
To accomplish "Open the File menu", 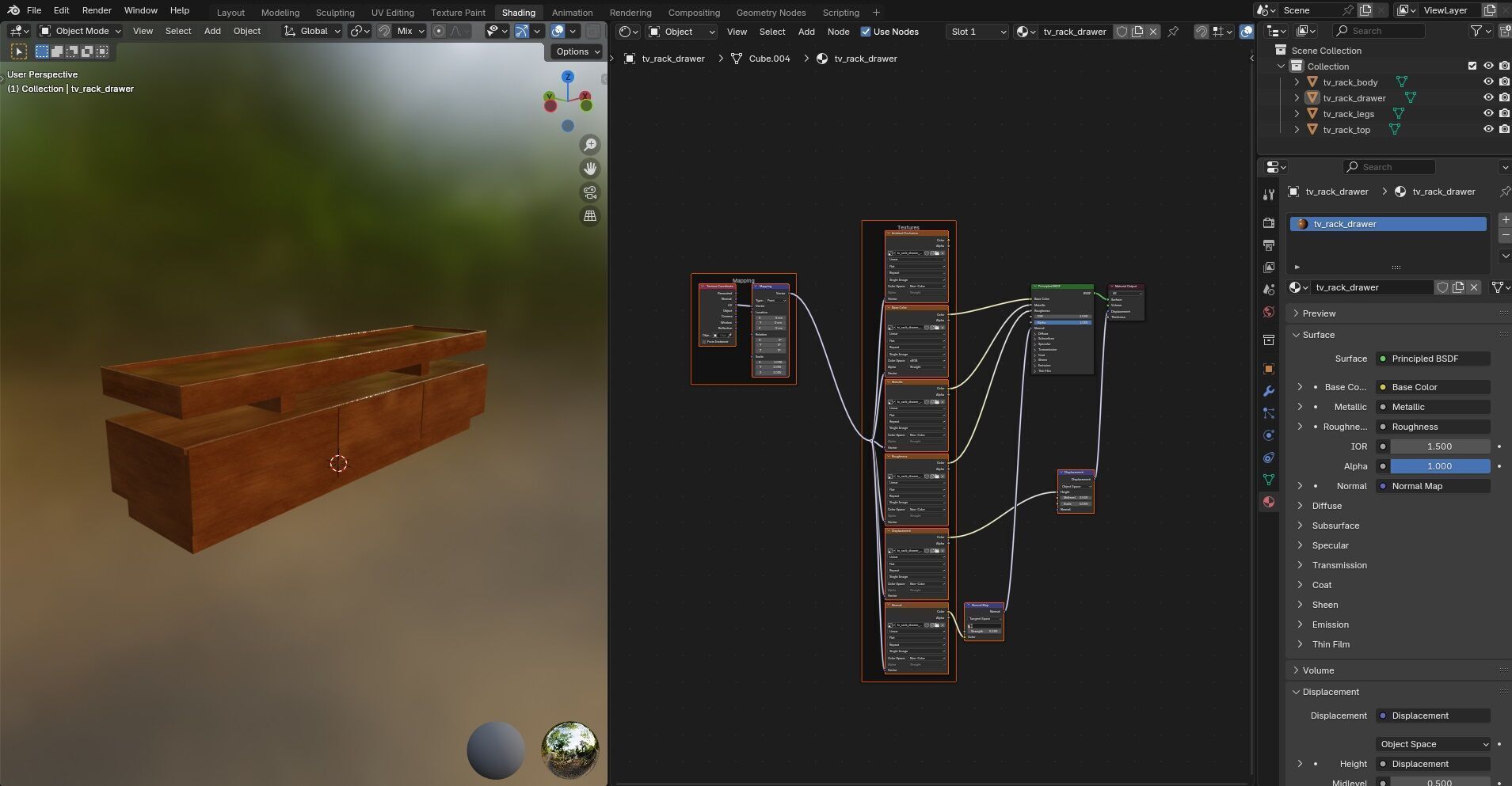I will pyautogui.click(x=34, y=10).
